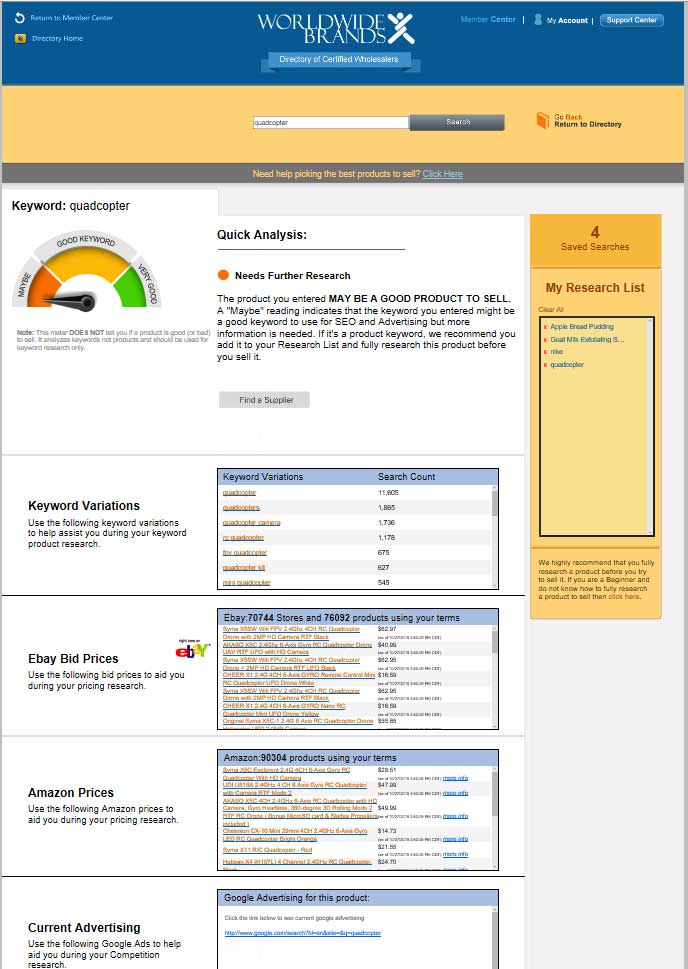The height and width of the screenshot is (969, 688).
Task: Click the keyword quality gauge meter
Action: pyautogui.click(x=86, y=271)
